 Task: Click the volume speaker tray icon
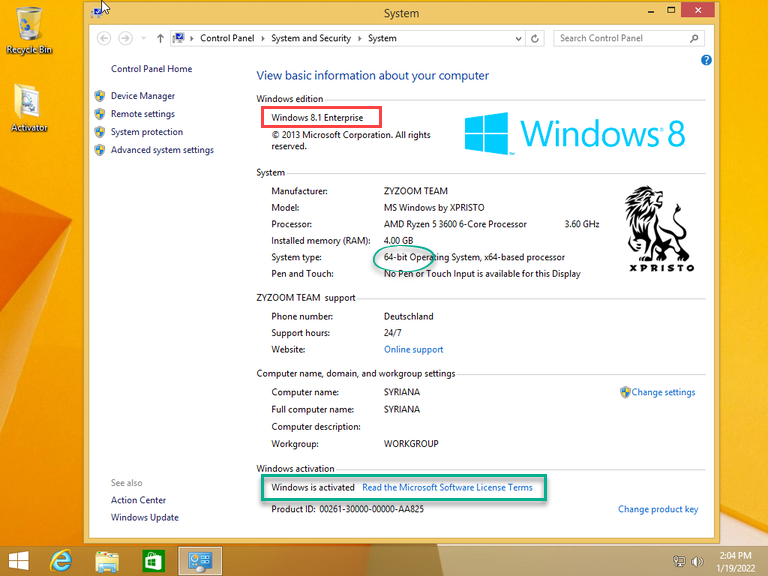tap(697, 561)
